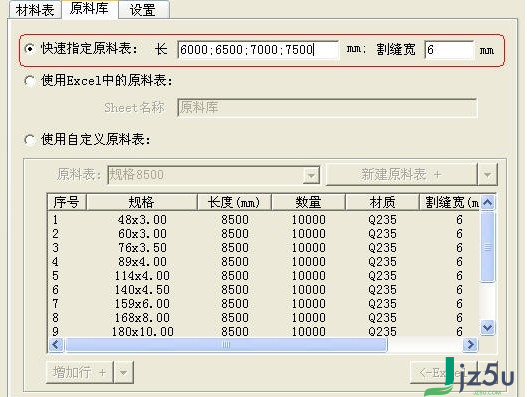Click 8500 length in row 1
The width and height of the screenshot is (527, 397).
pyautogui.click(x=235, y=220)
